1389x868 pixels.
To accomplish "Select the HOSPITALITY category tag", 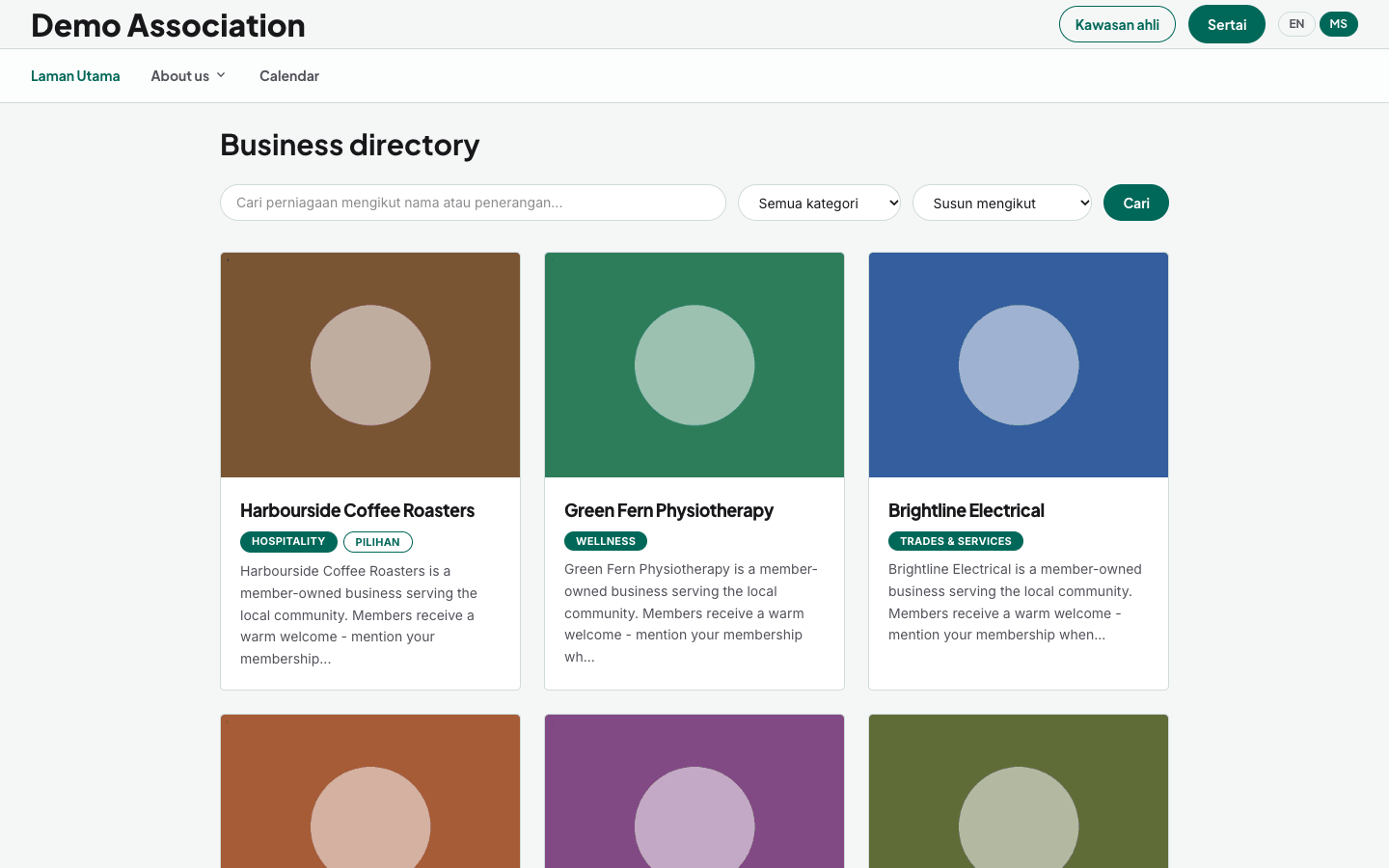I will [288, 542].
